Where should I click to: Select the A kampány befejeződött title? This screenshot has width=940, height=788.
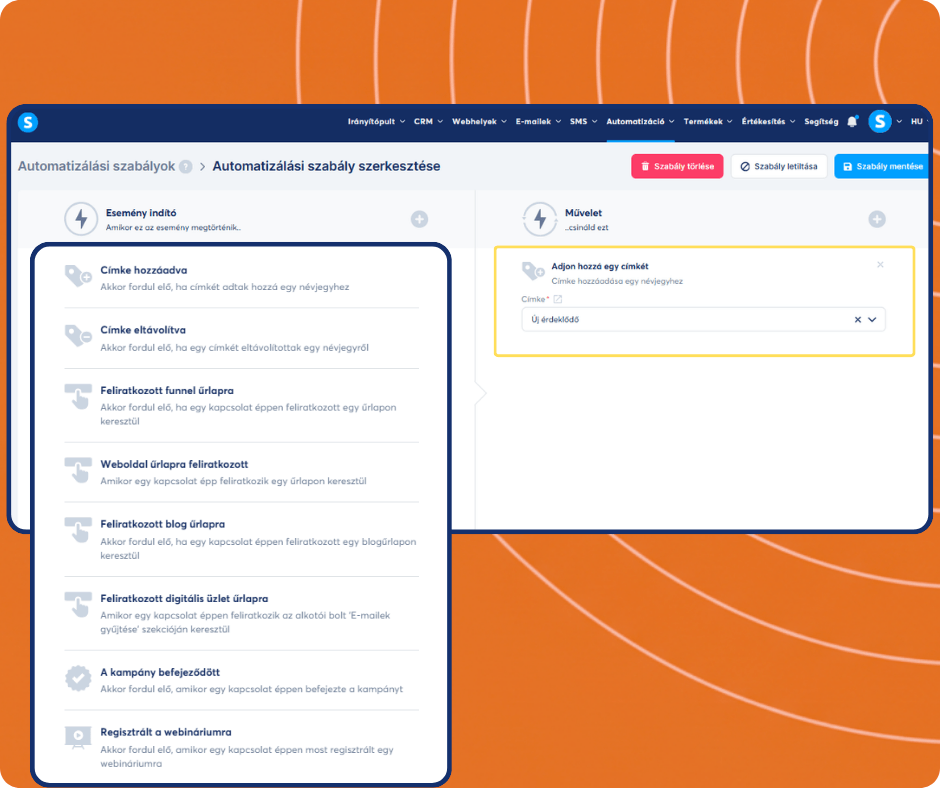pos(160,672)
